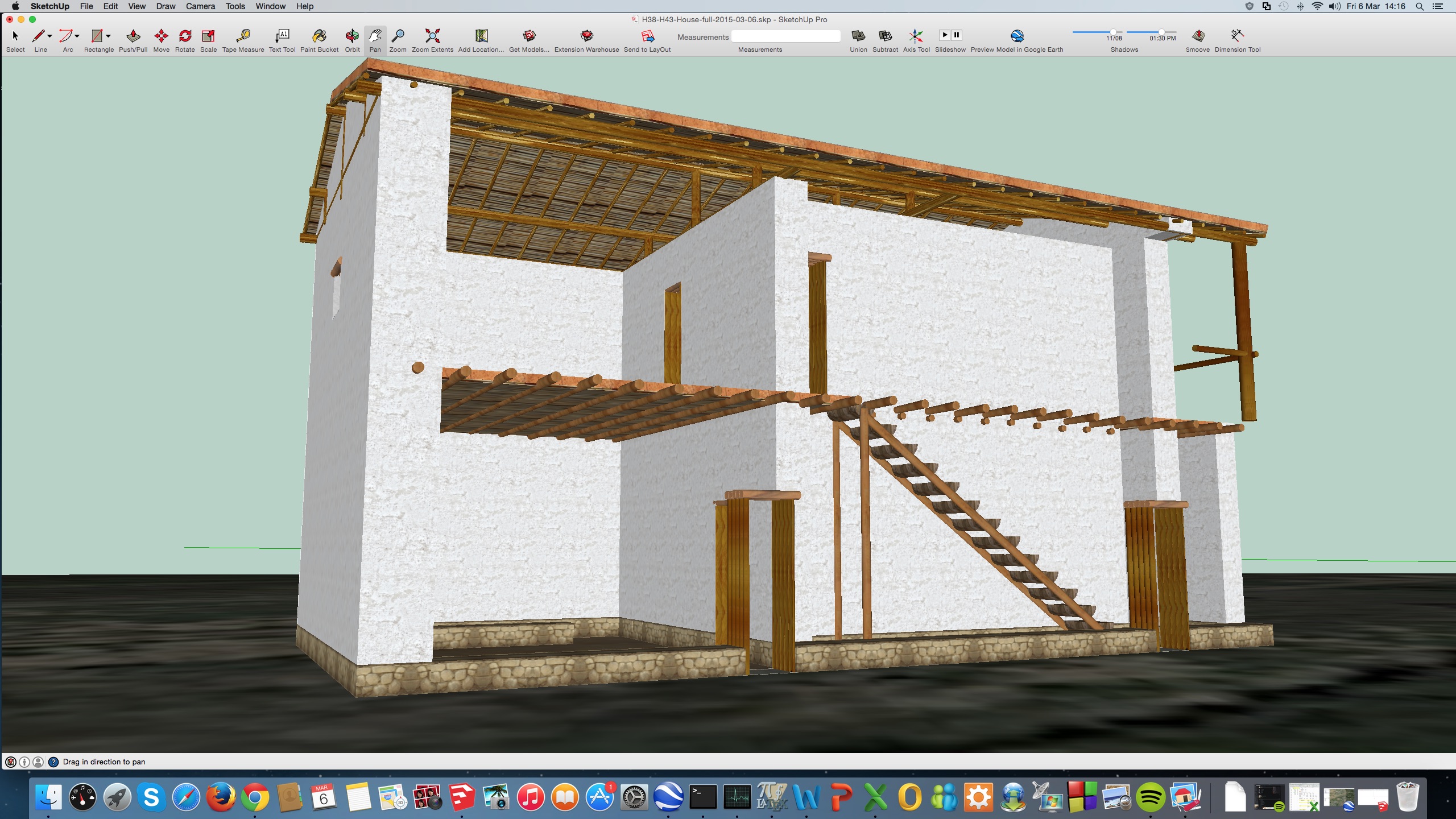
Task: Click the shadow date slider handle
Action: pyautogui.click(x=1113, y=32)
